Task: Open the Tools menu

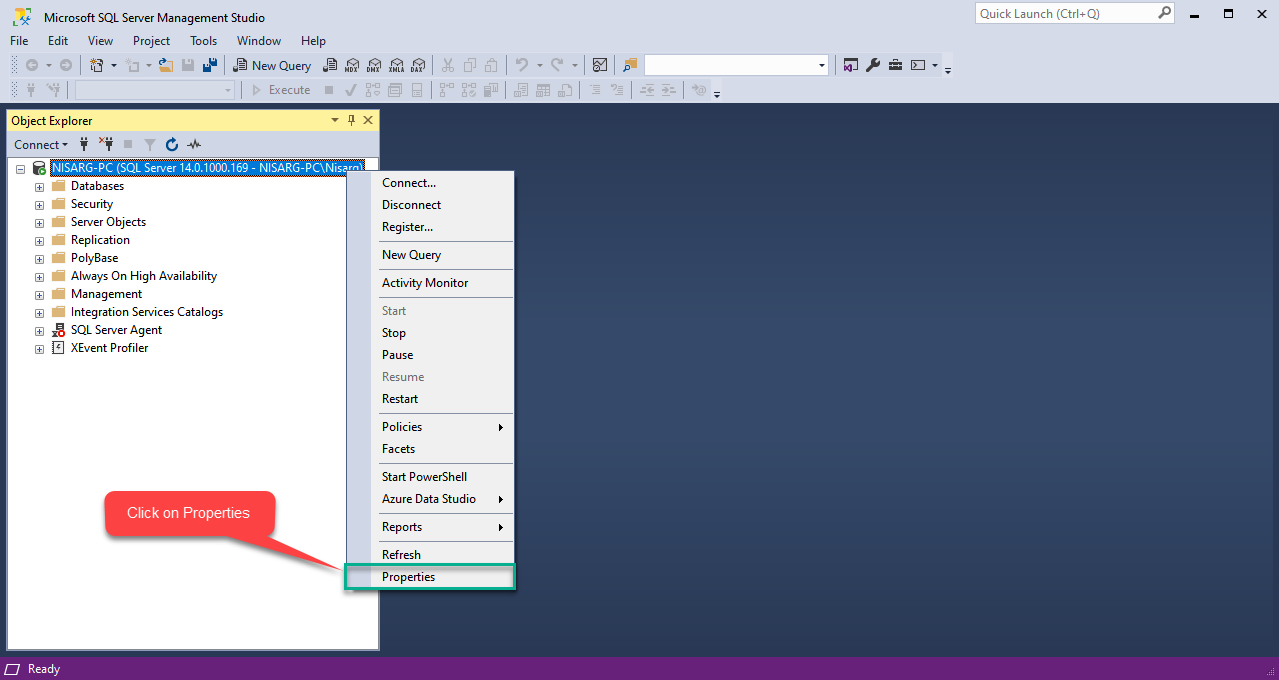Action: pyautogui.click(x=204, y=41)
